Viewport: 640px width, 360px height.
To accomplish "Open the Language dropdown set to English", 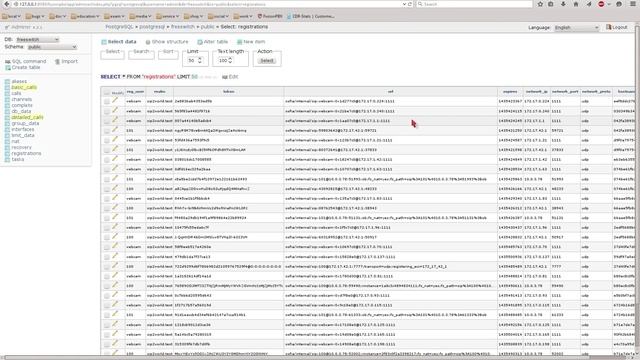I will (576, 28).
